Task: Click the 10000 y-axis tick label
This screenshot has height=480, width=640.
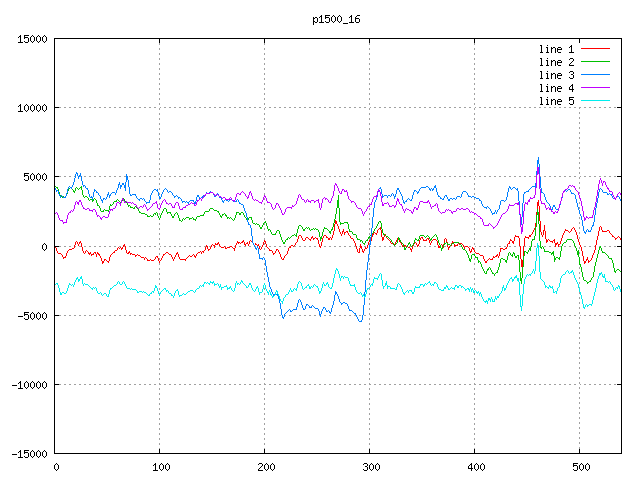Action: tap(31, 108)
